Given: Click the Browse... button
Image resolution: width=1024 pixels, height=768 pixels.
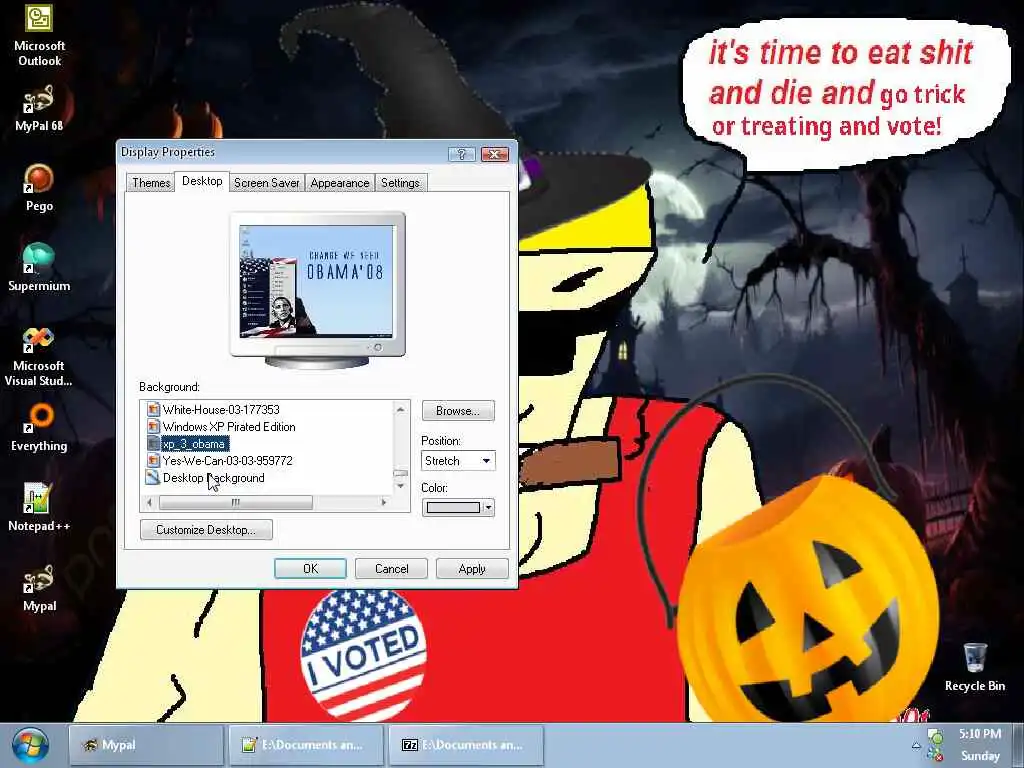Looking at the screenshot, I should (x=458, y=411).
